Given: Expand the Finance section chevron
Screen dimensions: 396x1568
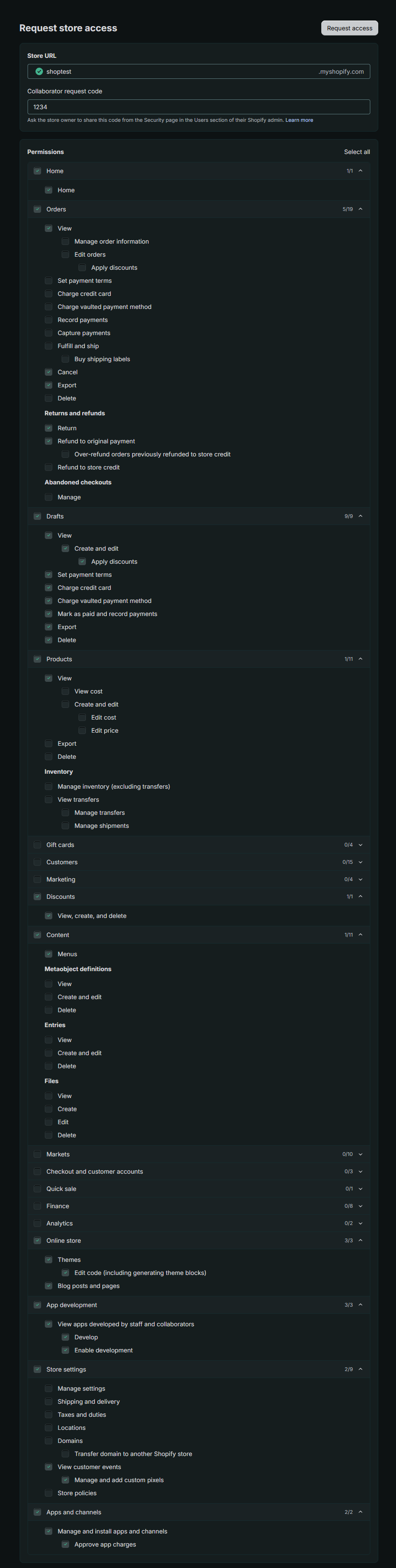Looking at the screenshot, I should pyautogui.click(x=361, y=1206).
